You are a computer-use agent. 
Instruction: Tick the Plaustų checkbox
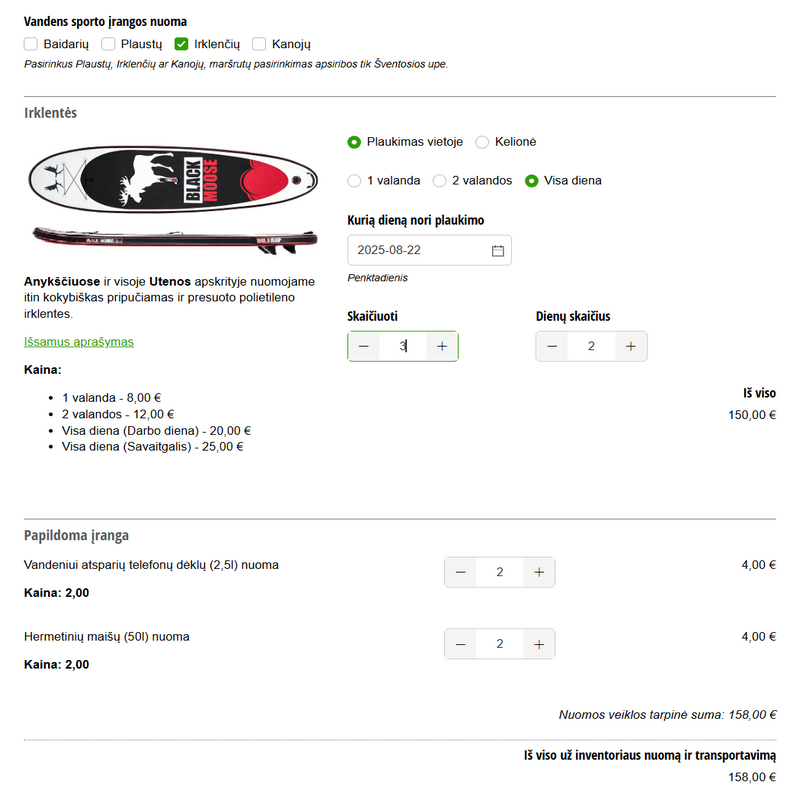tap(109, 44)
